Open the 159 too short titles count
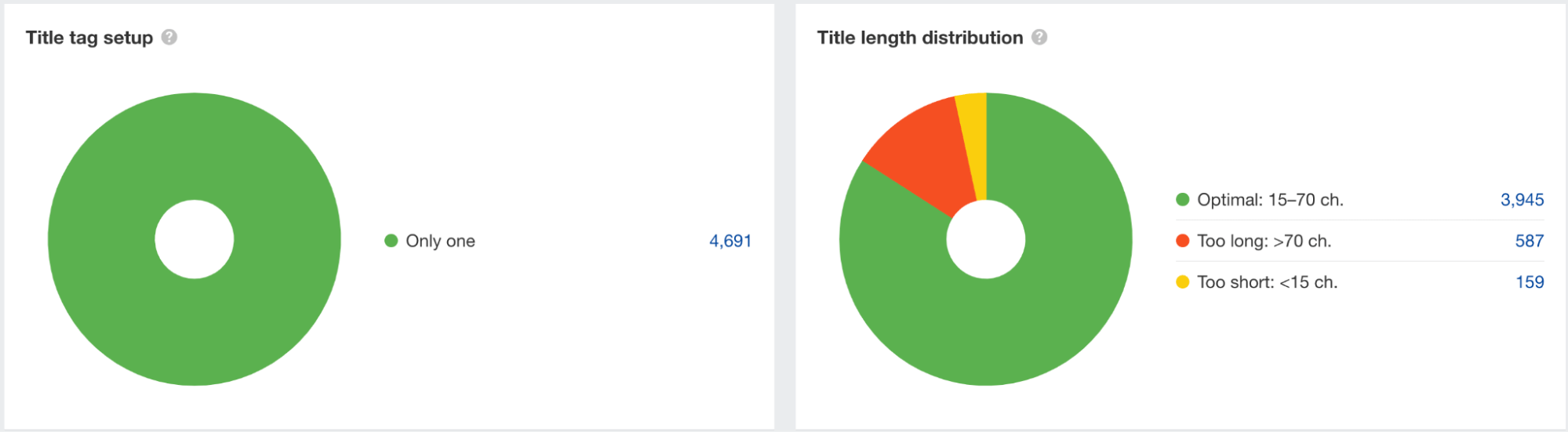 1530,282
